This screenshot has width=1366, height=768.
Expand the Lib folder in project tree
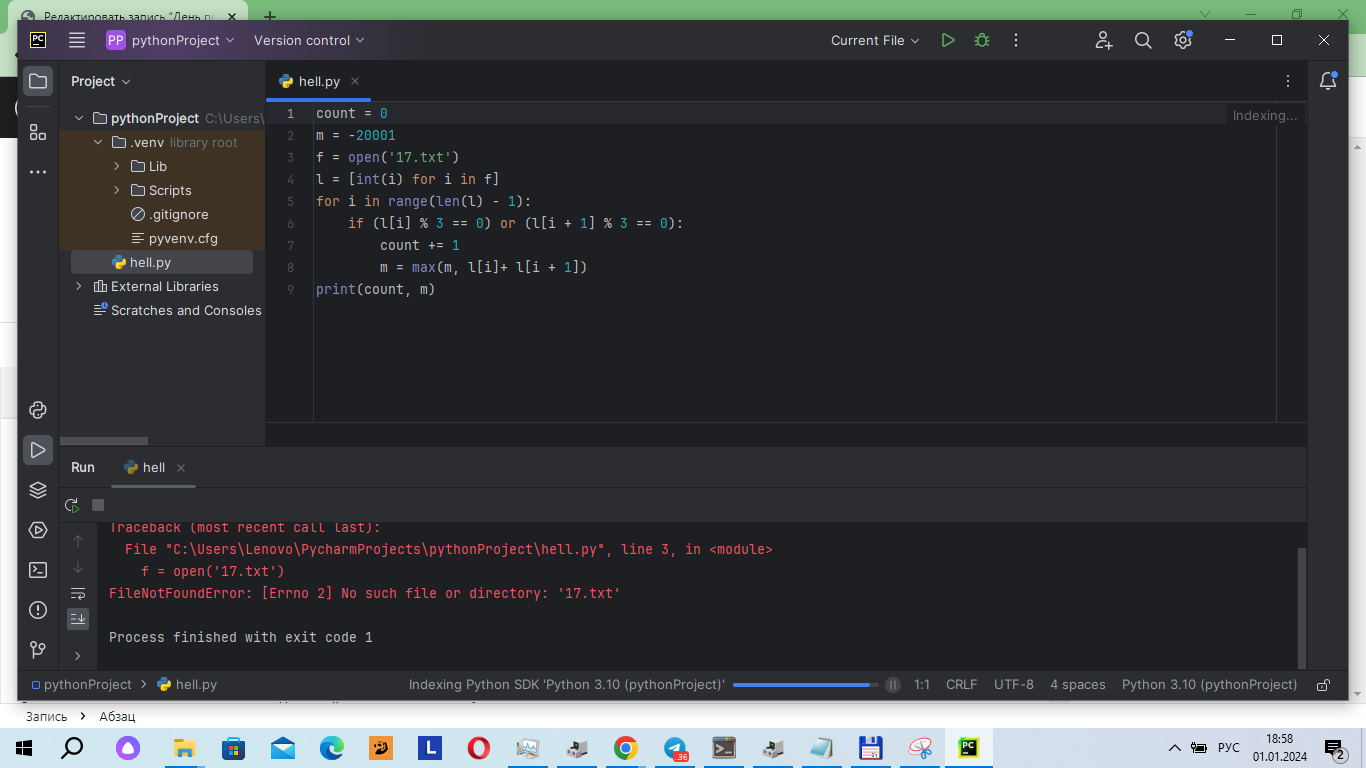[x=117, y=166]
